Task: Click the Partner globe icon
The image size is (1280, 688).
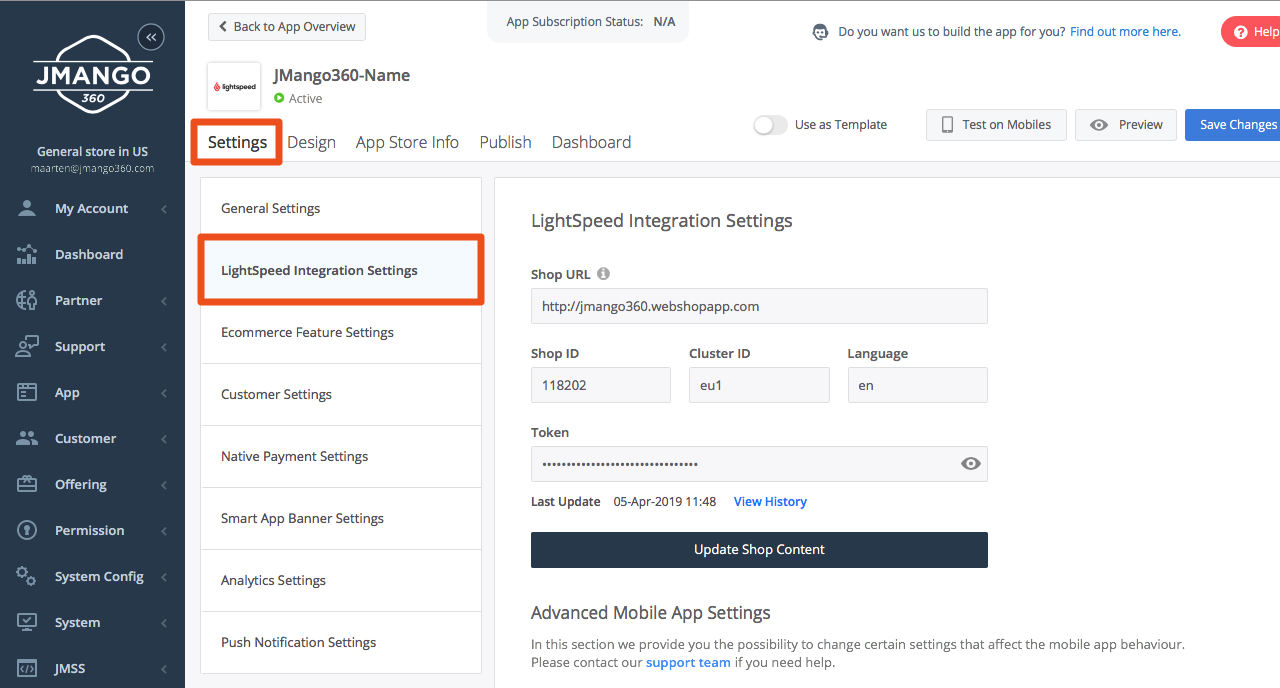Action: point(27,300)
